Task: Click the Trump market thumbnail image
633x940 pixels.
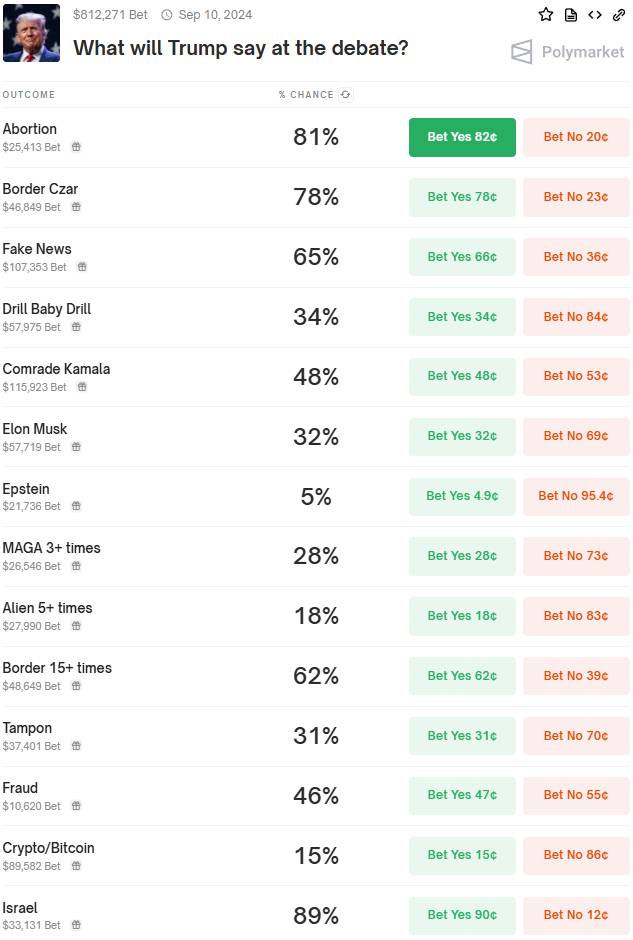Action: [31, 32]
